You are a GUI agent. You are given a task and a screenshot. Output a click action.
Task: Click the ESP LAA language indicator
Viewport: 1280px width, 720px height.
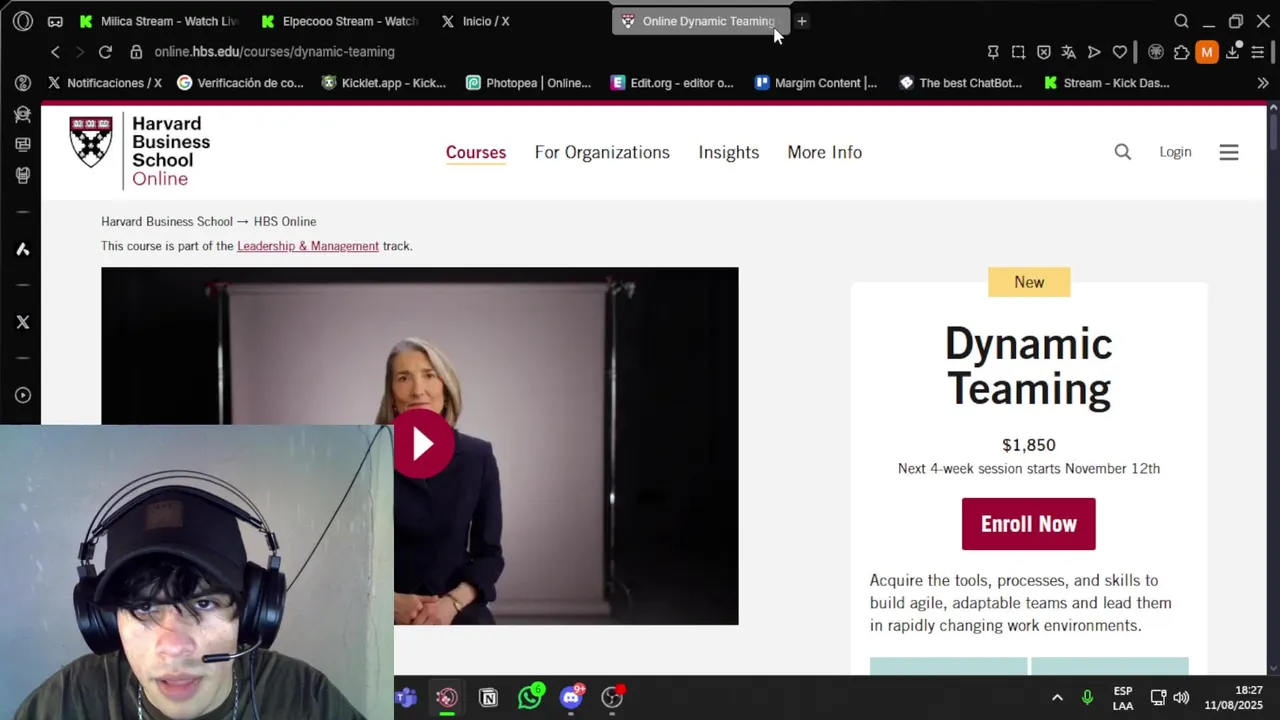pos(1123,698)
